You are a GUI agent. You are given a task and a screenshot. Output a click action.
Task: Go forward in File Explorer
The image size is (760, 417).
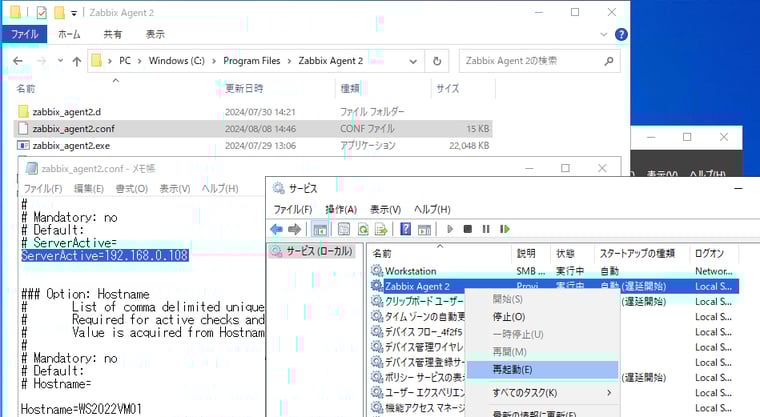(42, 61)
